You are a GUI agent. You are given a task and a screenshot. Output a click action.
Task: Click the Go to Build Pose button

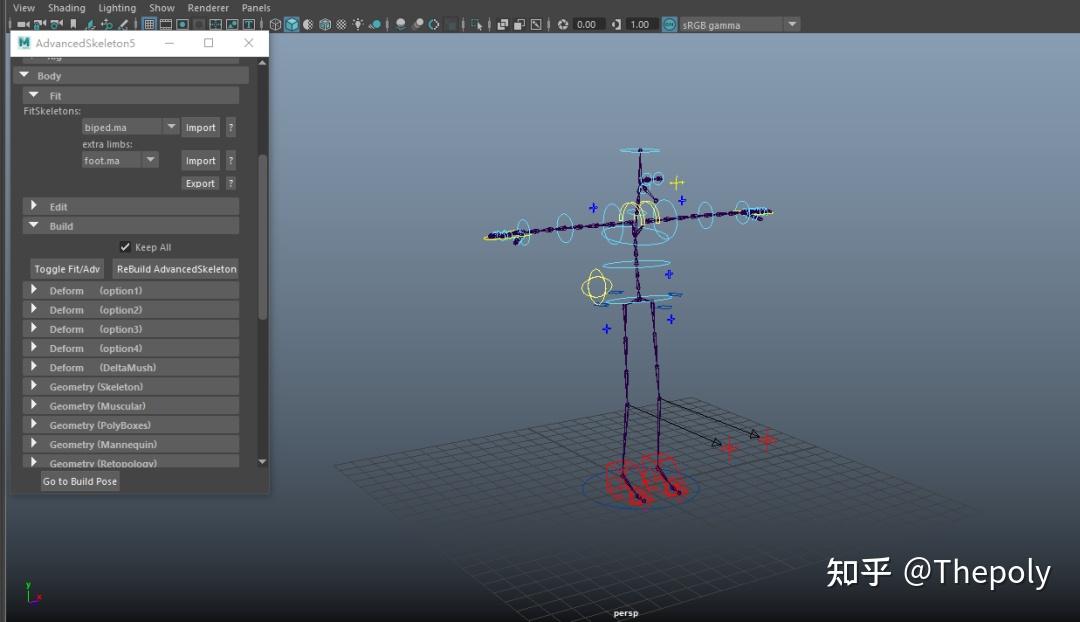click(x=80, y=481)
